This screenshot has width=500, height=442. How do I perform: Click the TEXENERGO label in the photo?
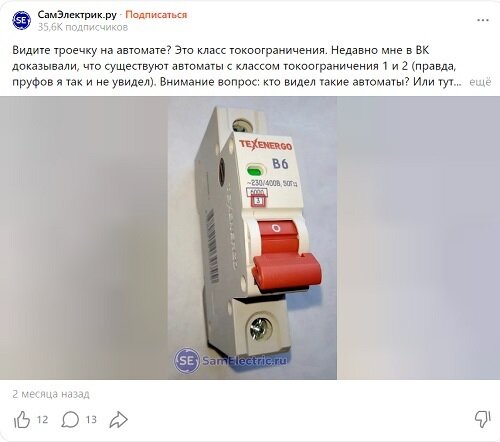click(x=266, y=145)
